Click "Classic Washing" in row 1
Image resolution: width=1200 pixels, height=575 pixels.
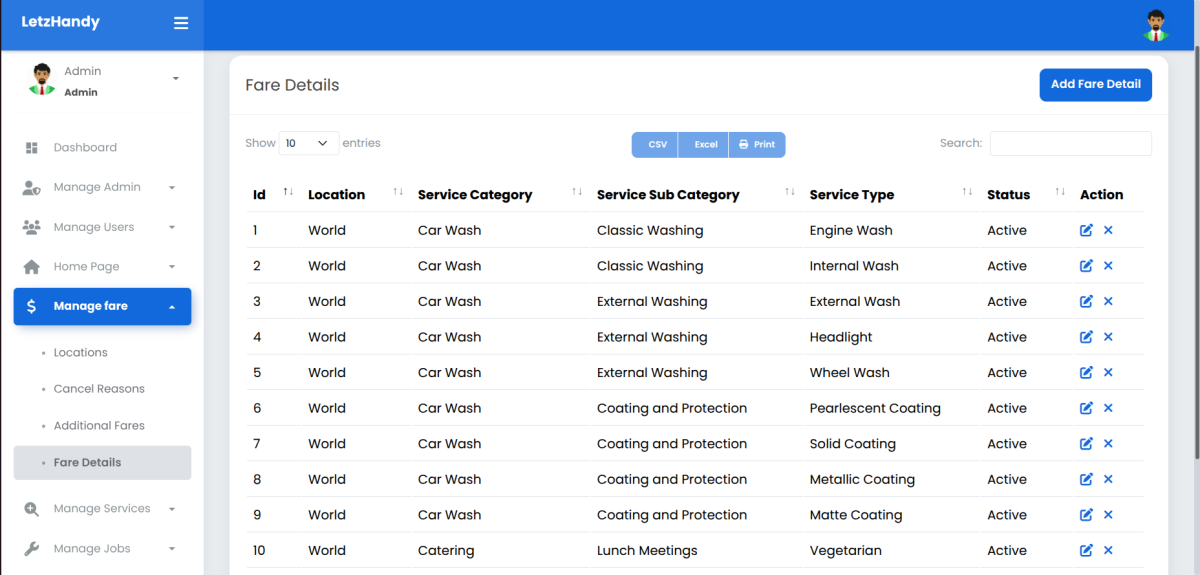[650, 230]
